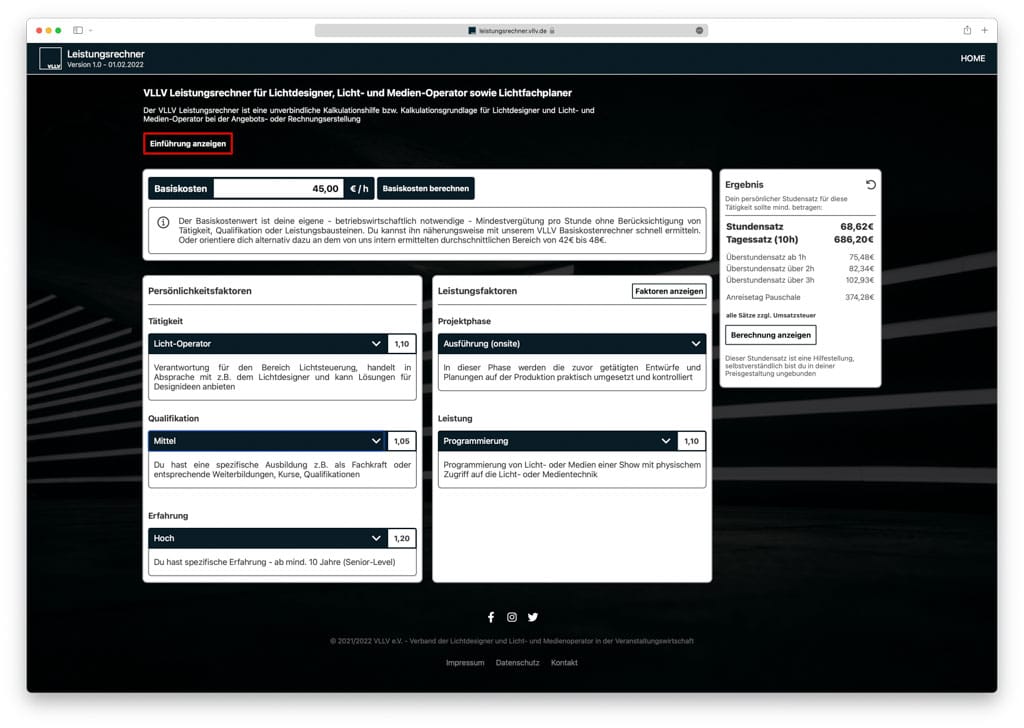This screenshot has width=1024, height=728.
Task: Expand the Tätigkeit dropdown showing Licht-Operator
Action: pos(266,344)
